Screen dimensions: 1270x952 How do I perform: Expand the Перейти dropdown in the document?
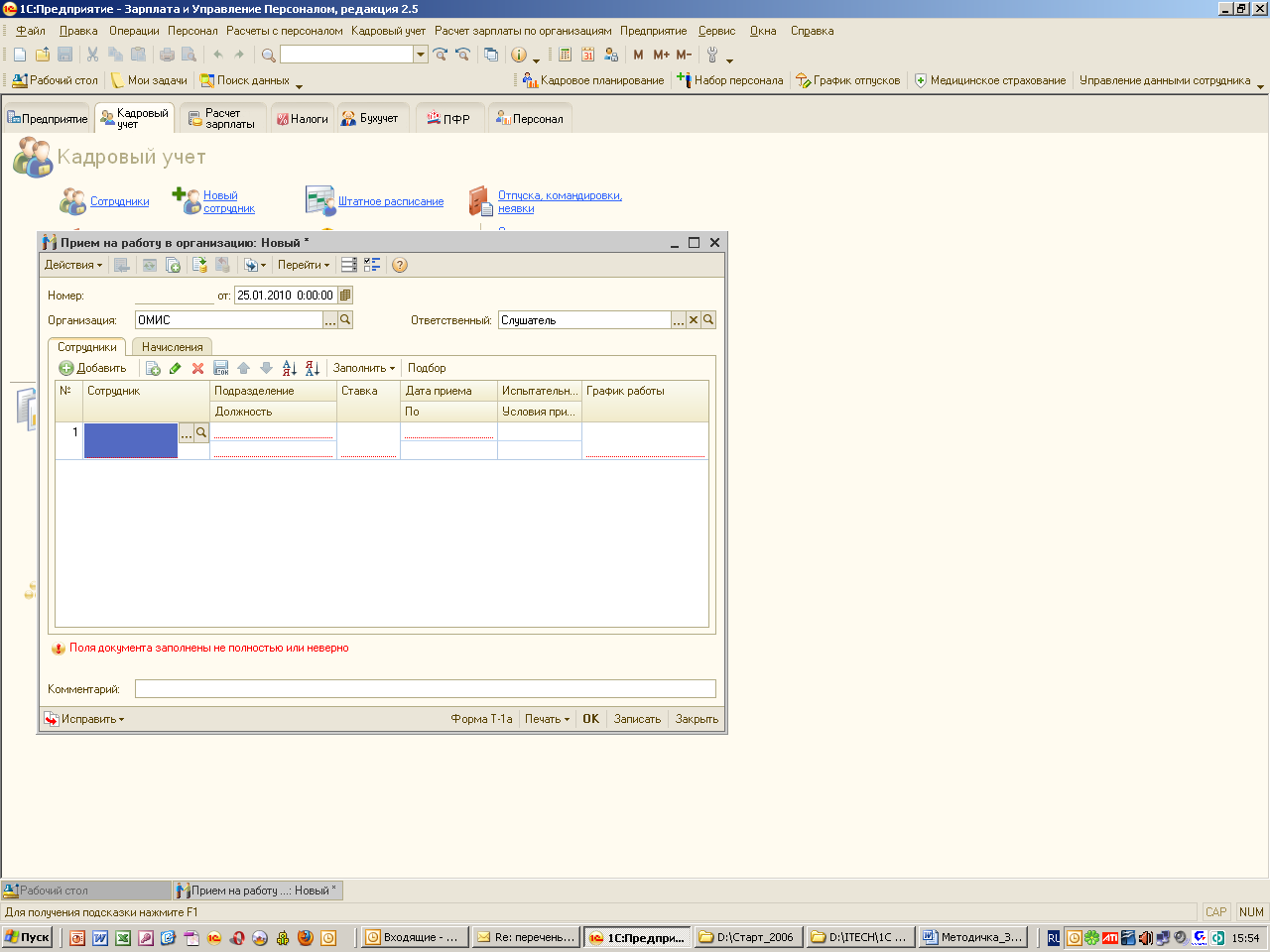point(304,265)
